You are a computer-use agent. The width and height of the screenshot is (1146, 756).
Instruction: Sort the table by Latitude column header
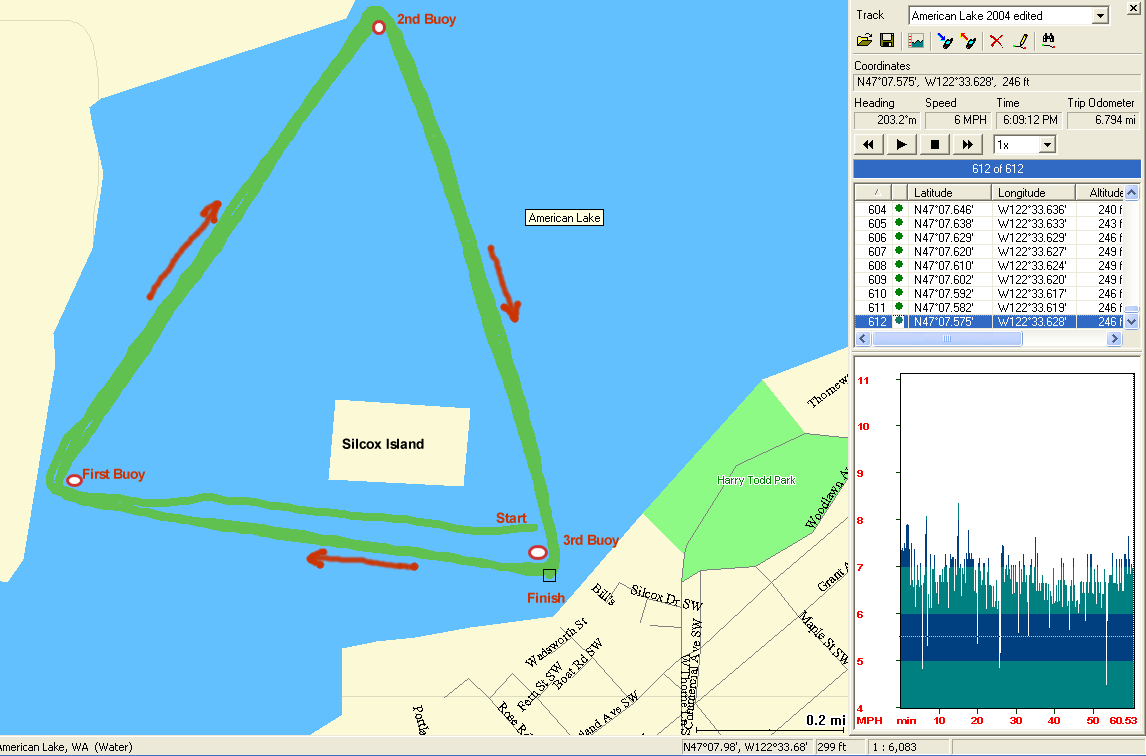[950, 193]
